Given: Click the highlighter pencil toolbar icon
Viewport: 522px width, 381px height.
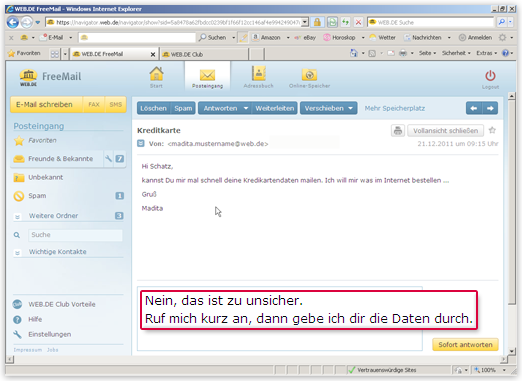Looking at the screenshot, I should 244,38.
